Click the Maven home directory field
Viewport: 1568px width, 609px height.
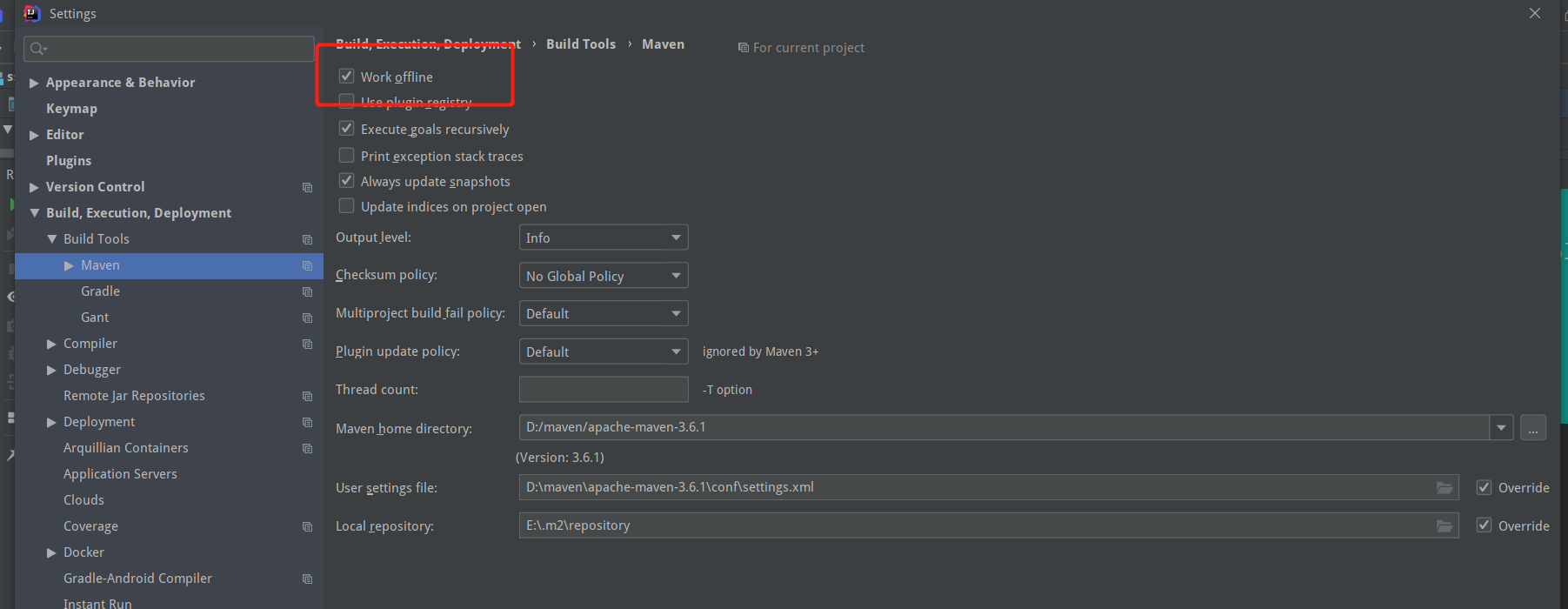click(1004, 427)
